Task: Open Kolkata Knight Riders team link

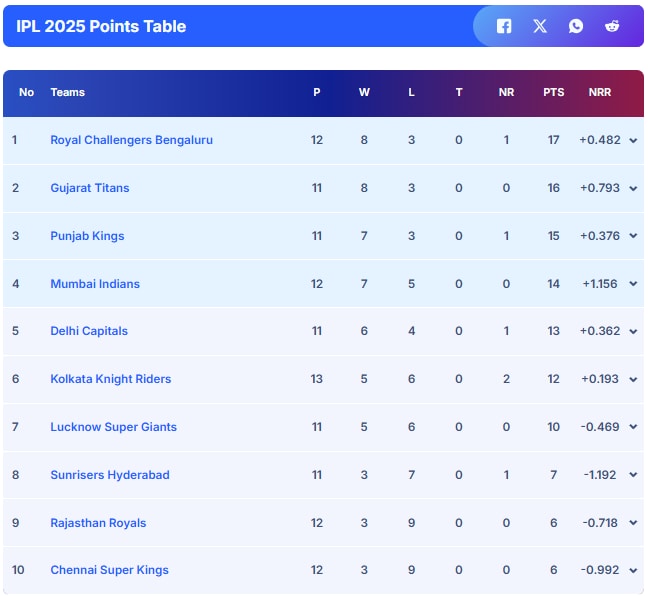Action: point(111,379)
